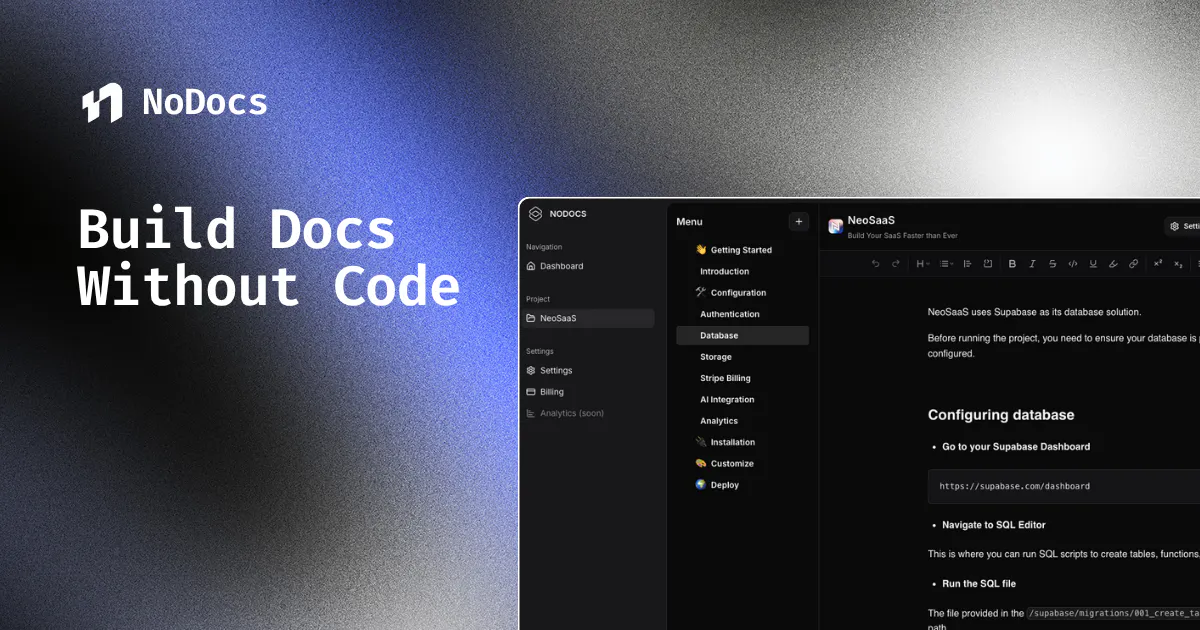Click the NeoSaaS title in the editor header
The image size is (1200, 630).
[x=871, y=220]
